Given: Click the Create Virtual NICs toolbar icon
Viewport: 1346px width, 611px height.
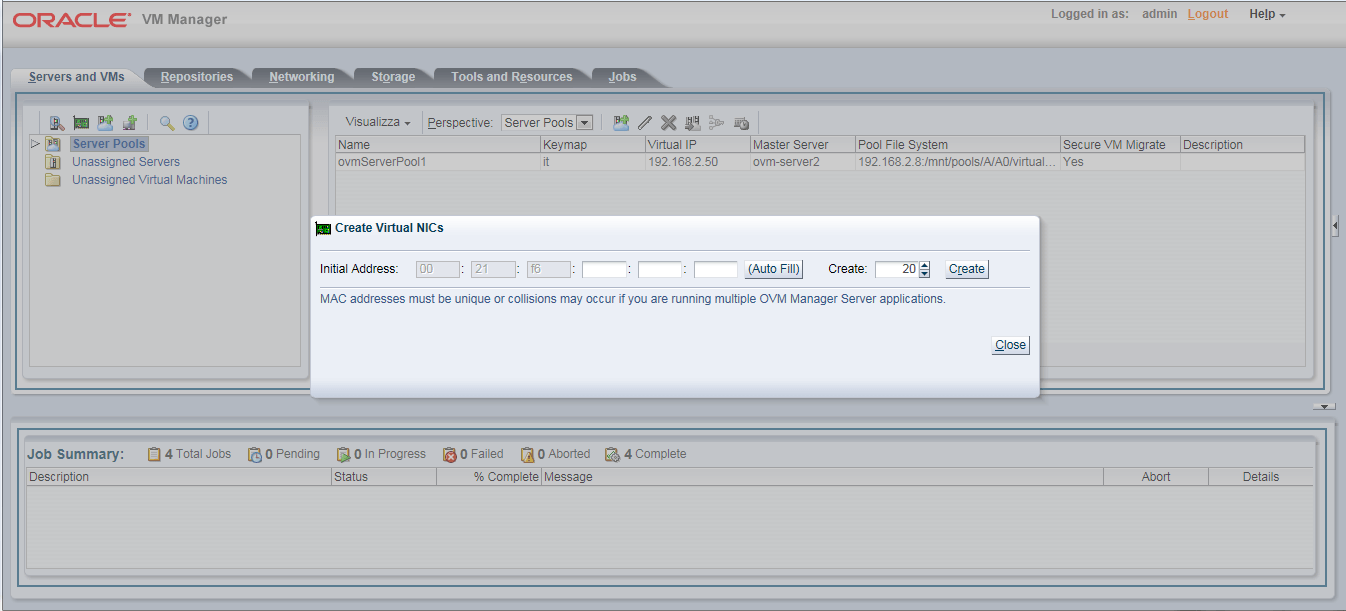Looking at the screenshot, I should (x=81, y=123).
